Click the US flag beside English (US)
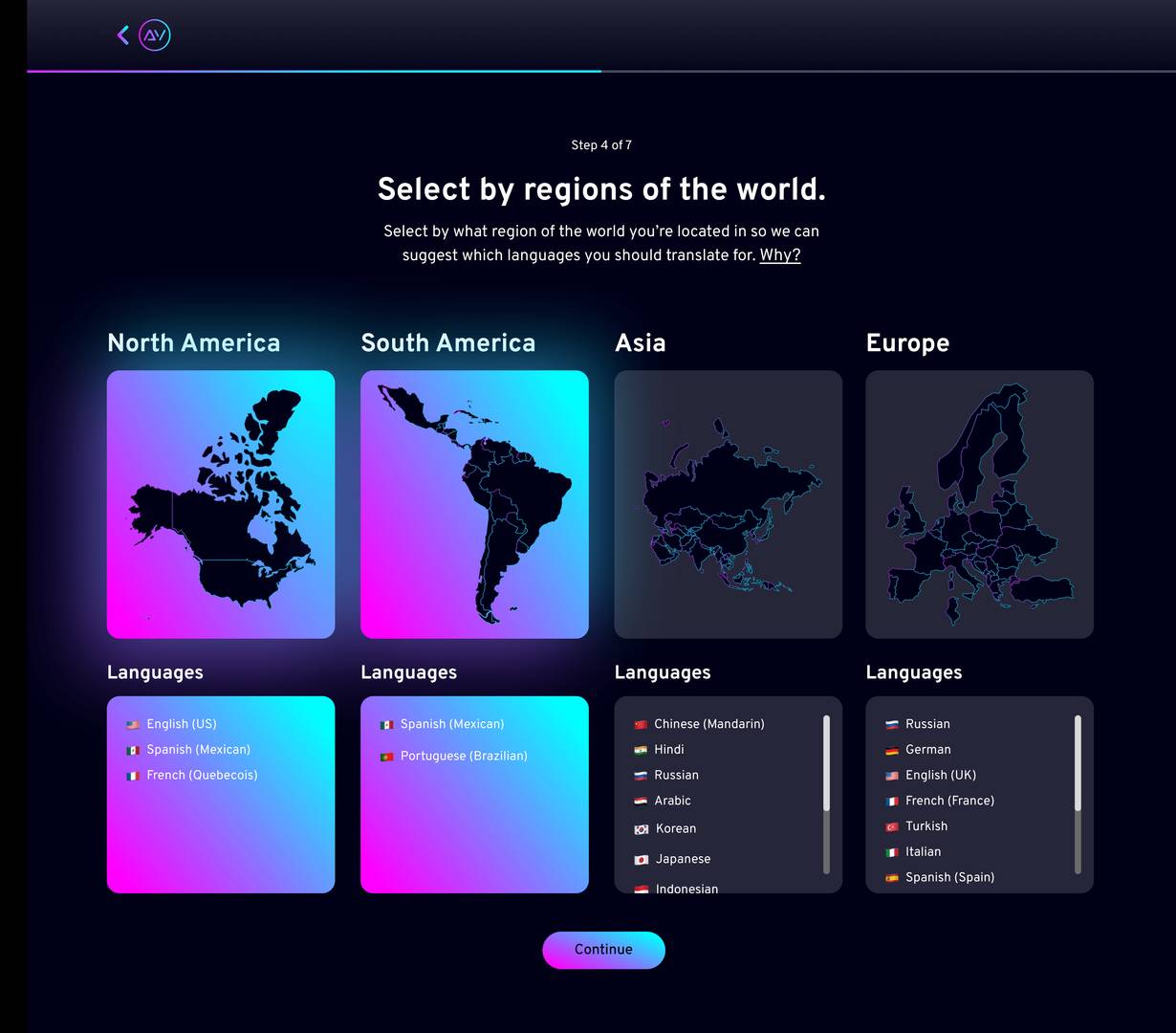This screenshot has width=1176, height=1033. click(x=133, y=725)
